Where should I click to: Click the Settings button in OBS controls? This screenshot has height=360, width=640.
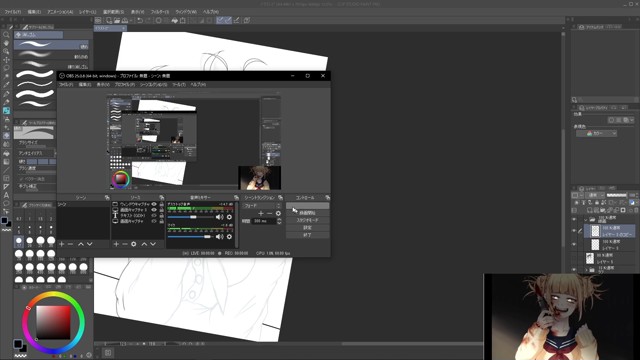pos(307,227)
